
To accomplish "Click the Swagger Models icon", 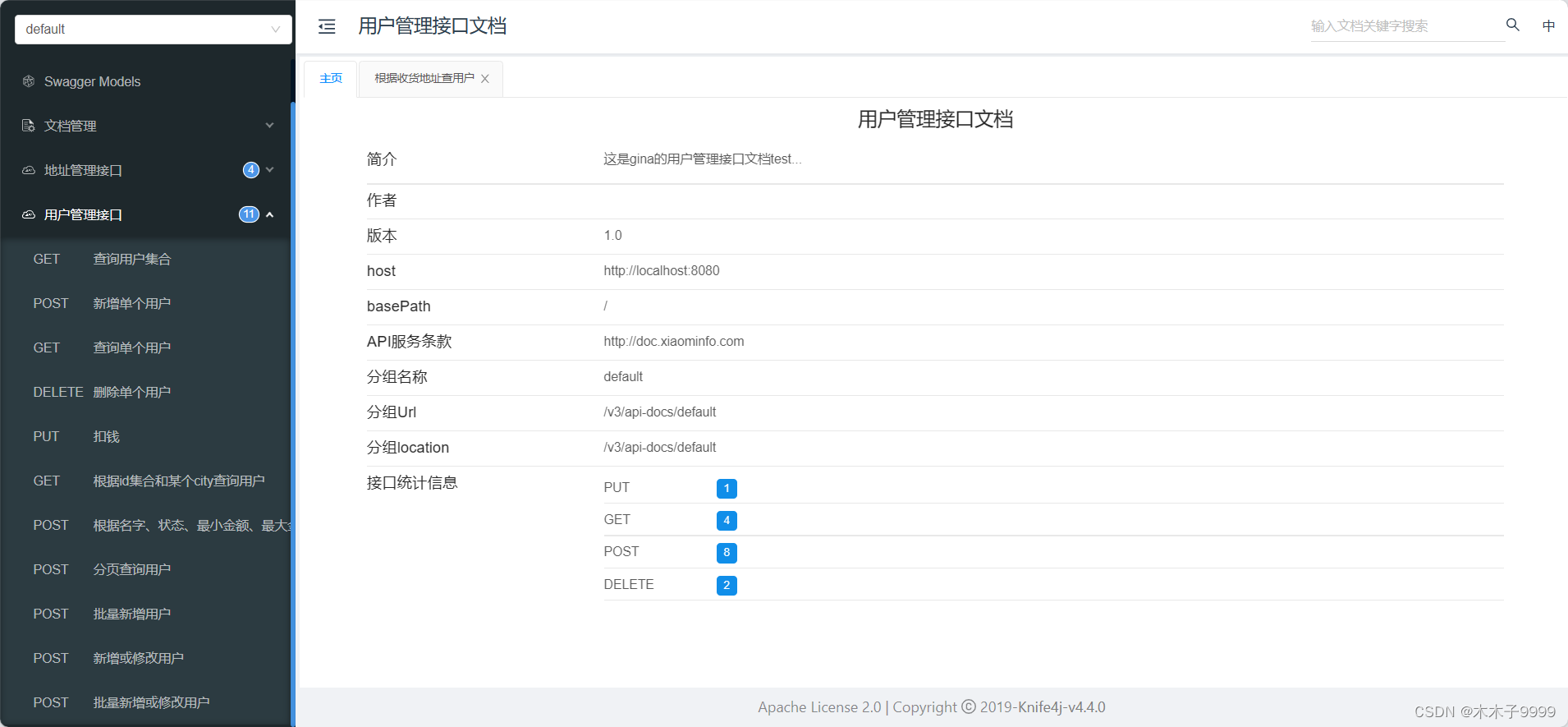I will pyautogui.click(x=29, y=81).
